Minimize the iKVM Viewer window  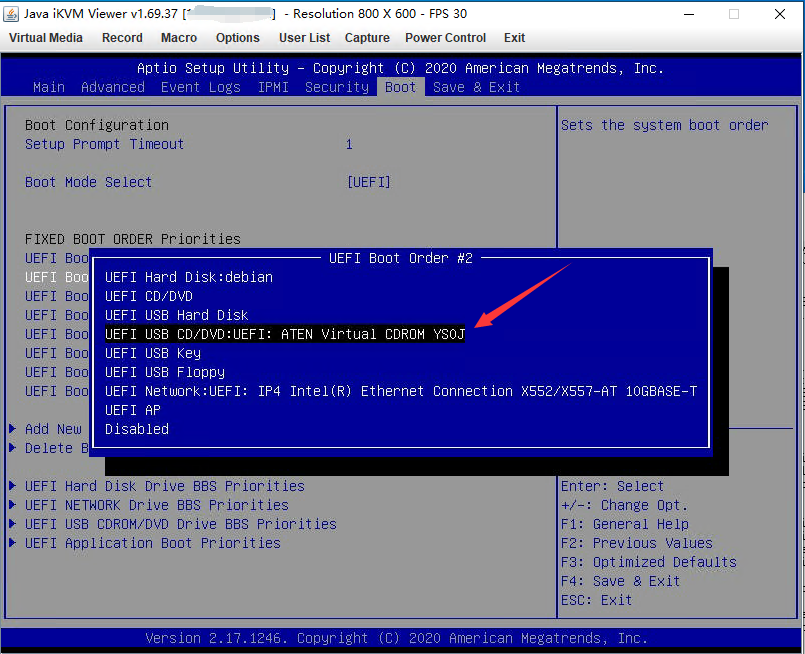pyautogui.click(x=689, y=14)
